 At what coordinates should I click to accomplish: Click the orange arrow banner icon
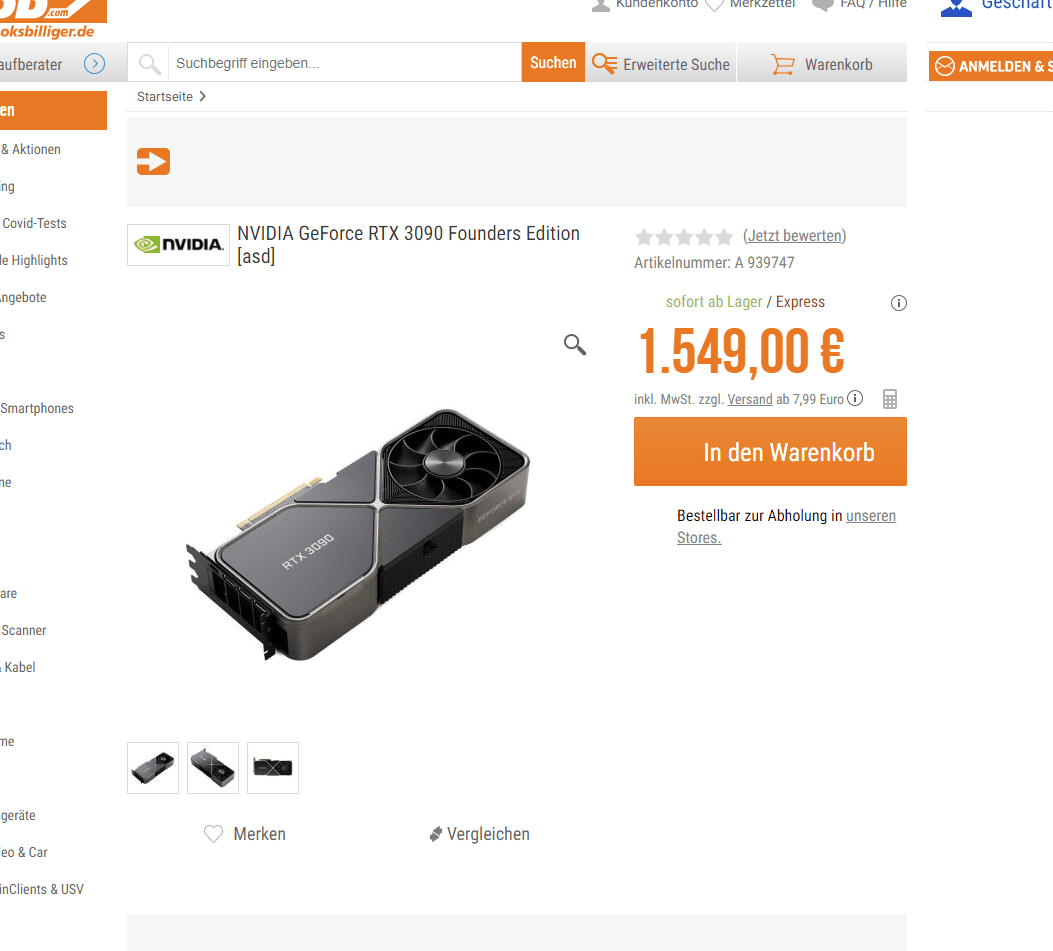153,161
